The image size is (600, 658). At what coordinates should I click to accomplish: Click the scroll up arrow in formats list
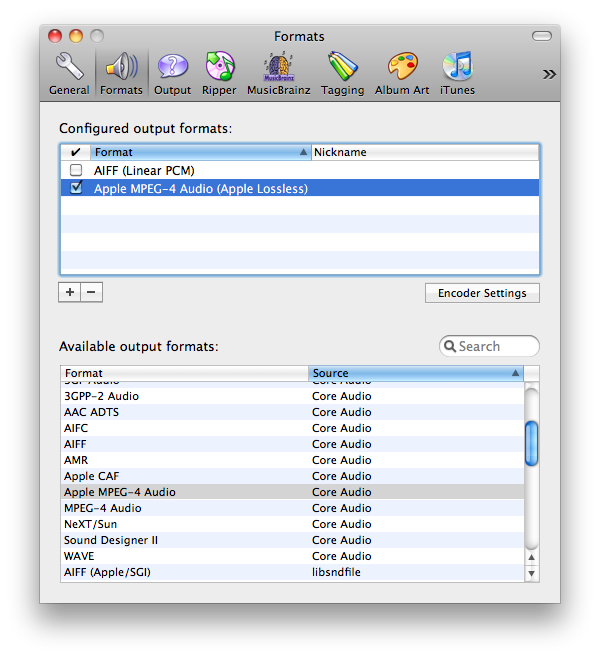coord(531,557)
